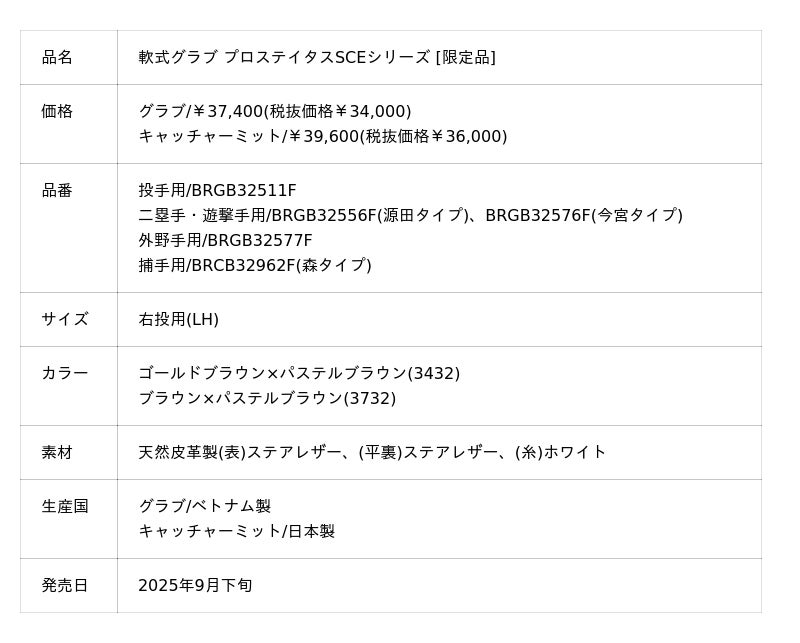The height and width of the screenshot is (643, 800).
Task: Click the サイズ label cell
Action: pos(65,319)
